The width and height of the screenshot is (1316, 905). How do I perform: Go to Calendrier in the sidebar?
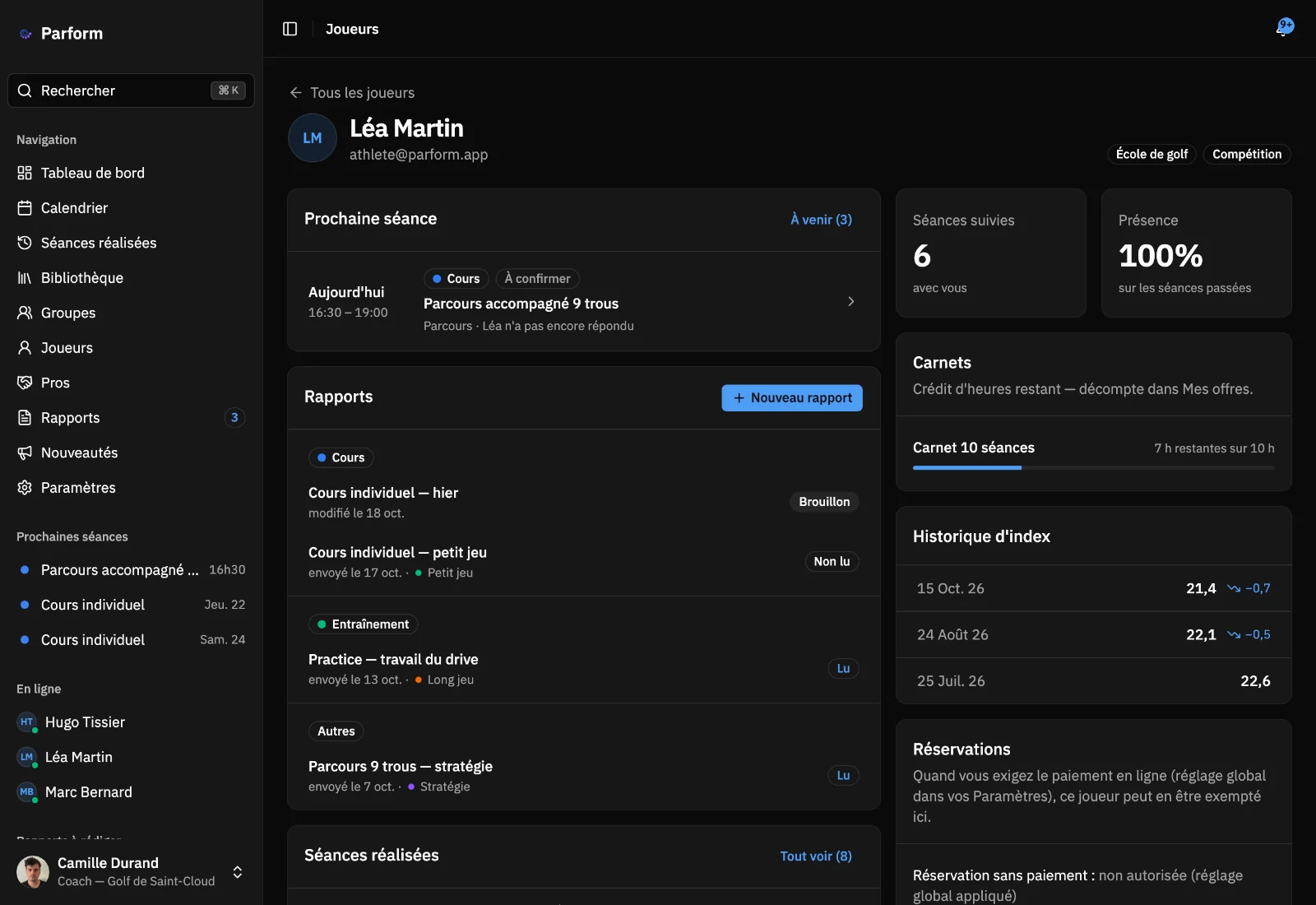point(132,208)
